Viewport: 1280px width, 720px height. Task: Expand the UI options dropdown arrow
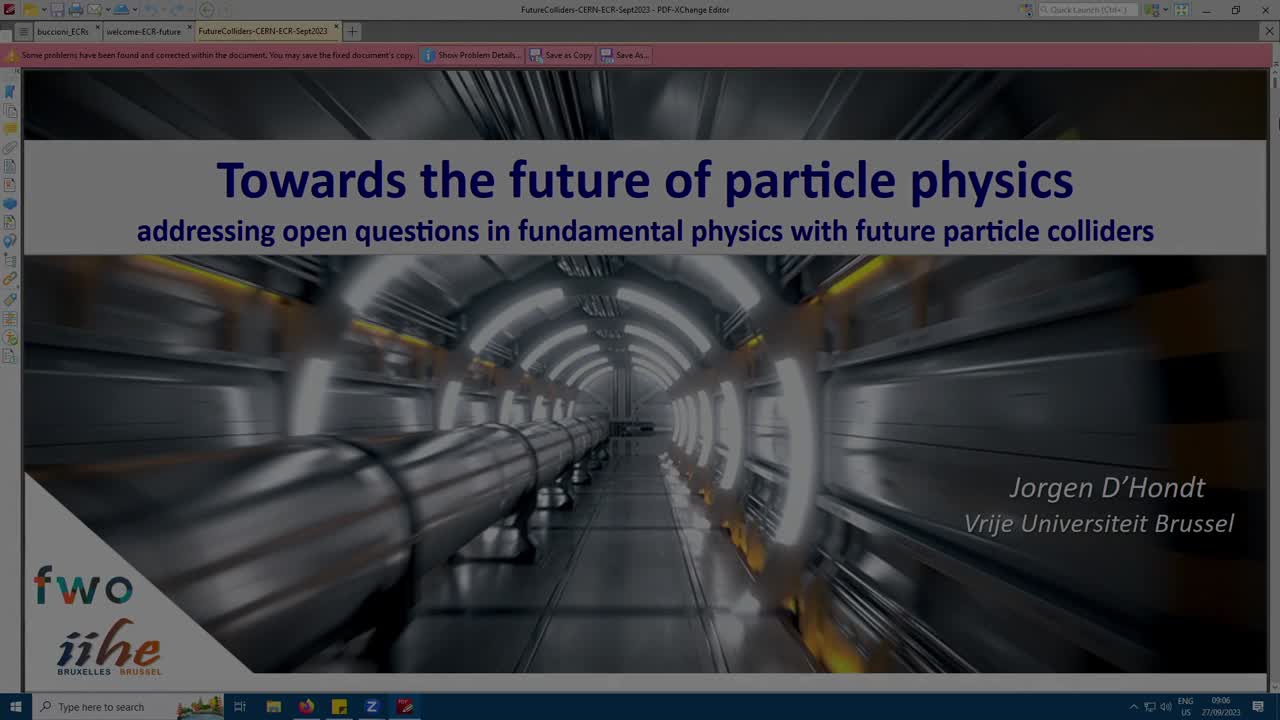point(1165,10)
